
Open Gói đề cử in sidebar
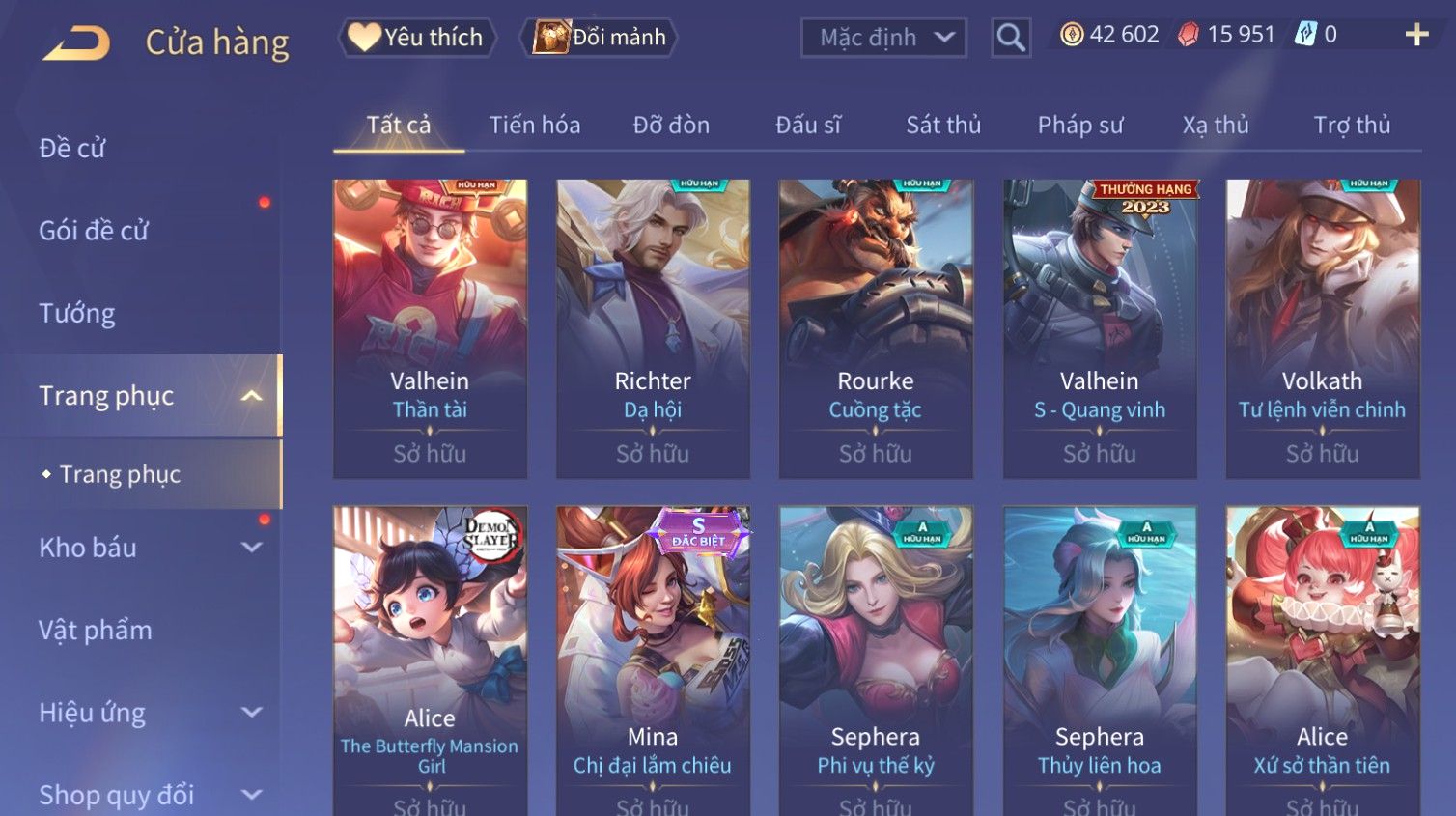(94, 231)
